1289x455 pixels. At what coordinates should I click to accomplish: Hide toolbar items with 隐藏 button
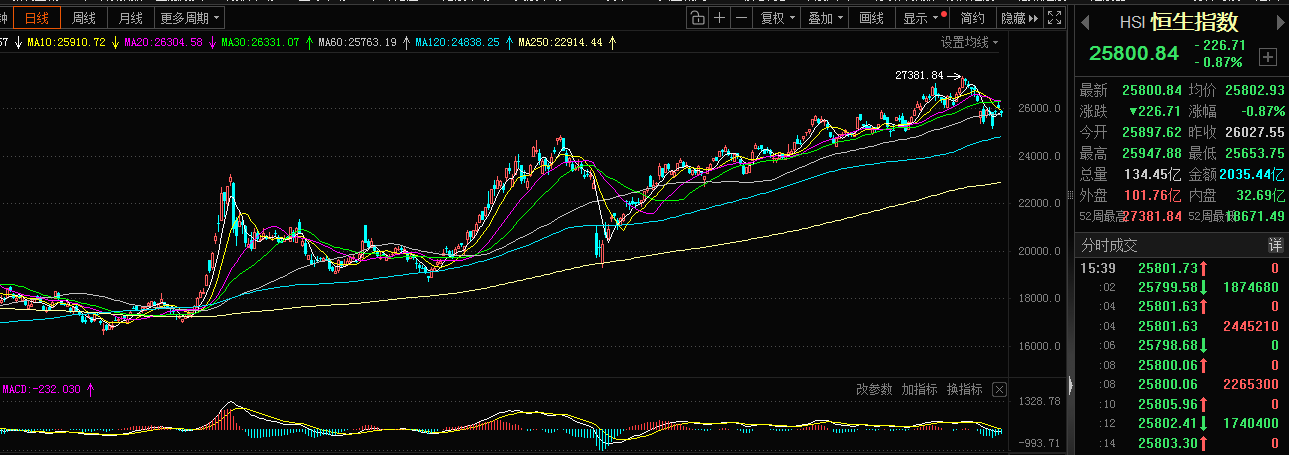pyautogui.click(x=1017, y=18)
